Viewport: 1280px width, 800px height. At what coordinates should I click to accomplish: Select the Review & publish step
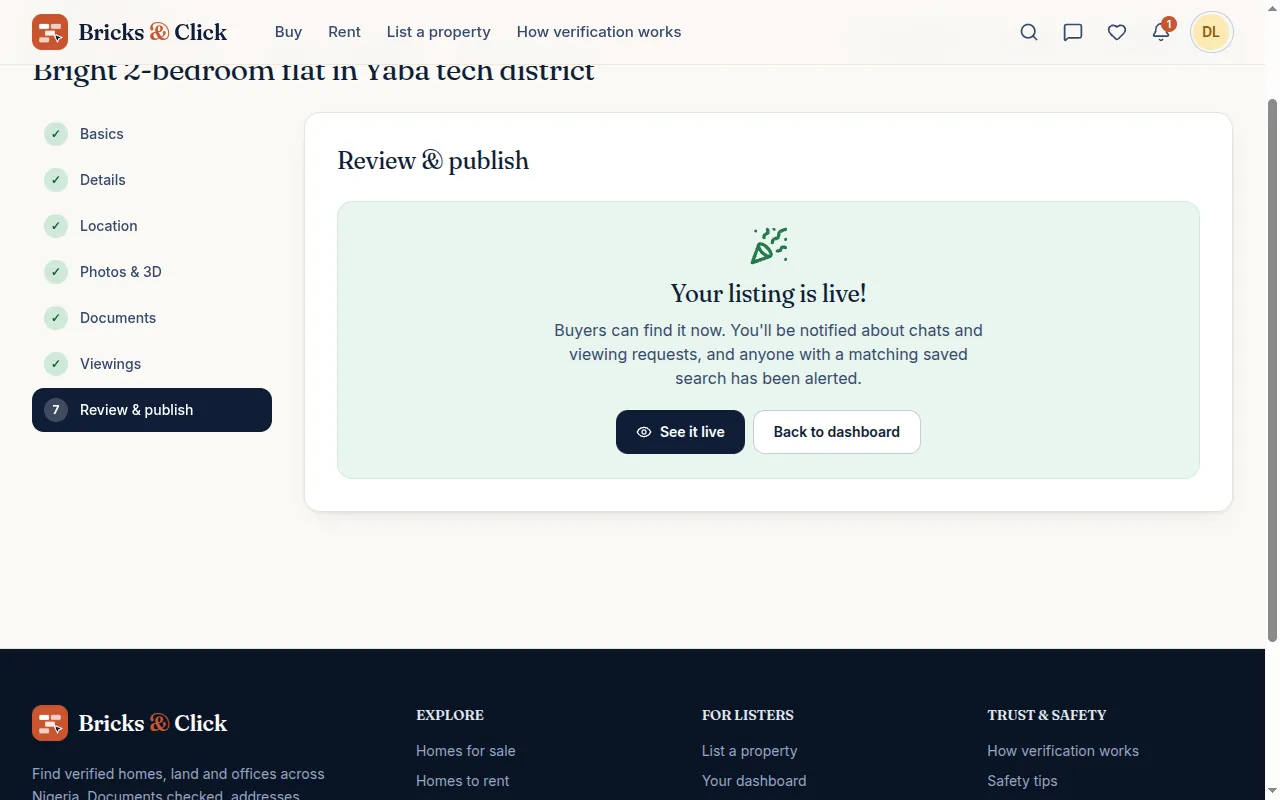152,410
